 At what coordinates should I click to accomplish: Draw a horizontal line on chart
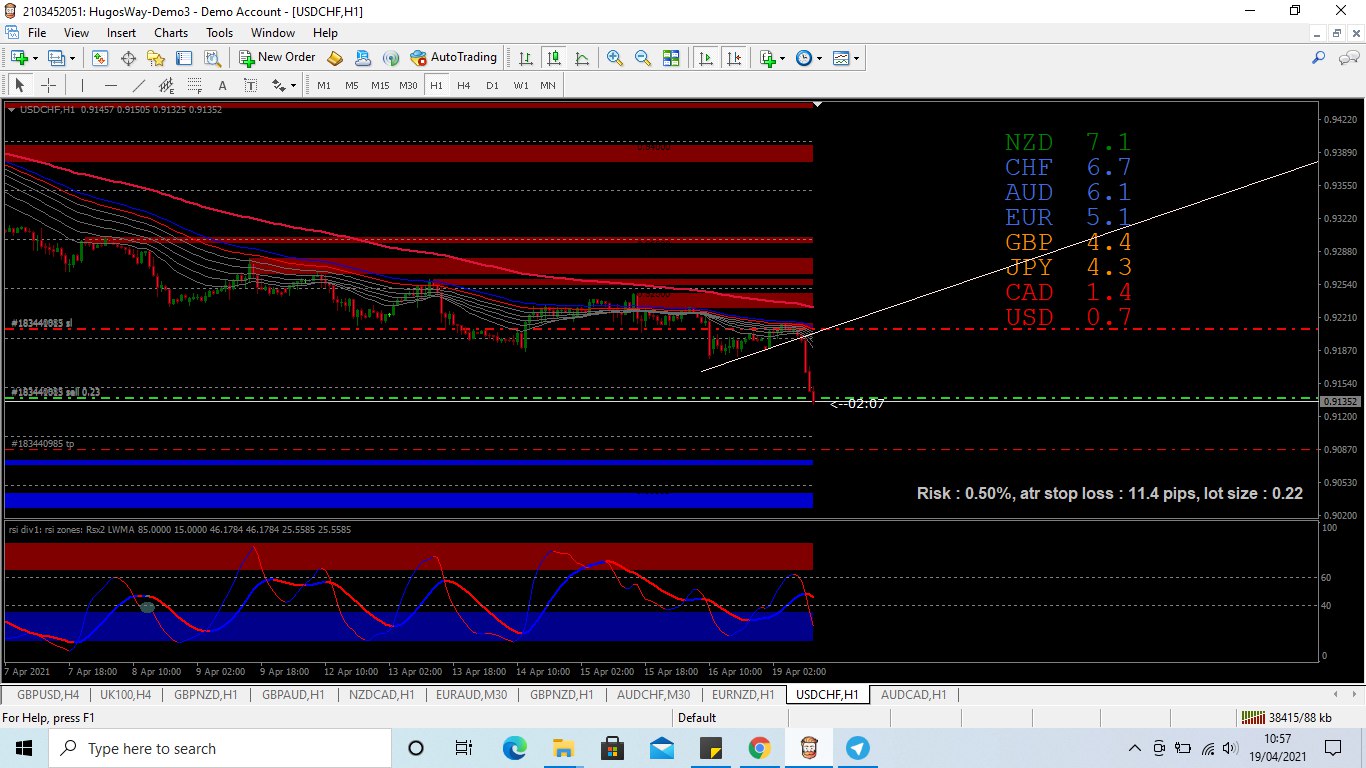(x=110, y=85)
